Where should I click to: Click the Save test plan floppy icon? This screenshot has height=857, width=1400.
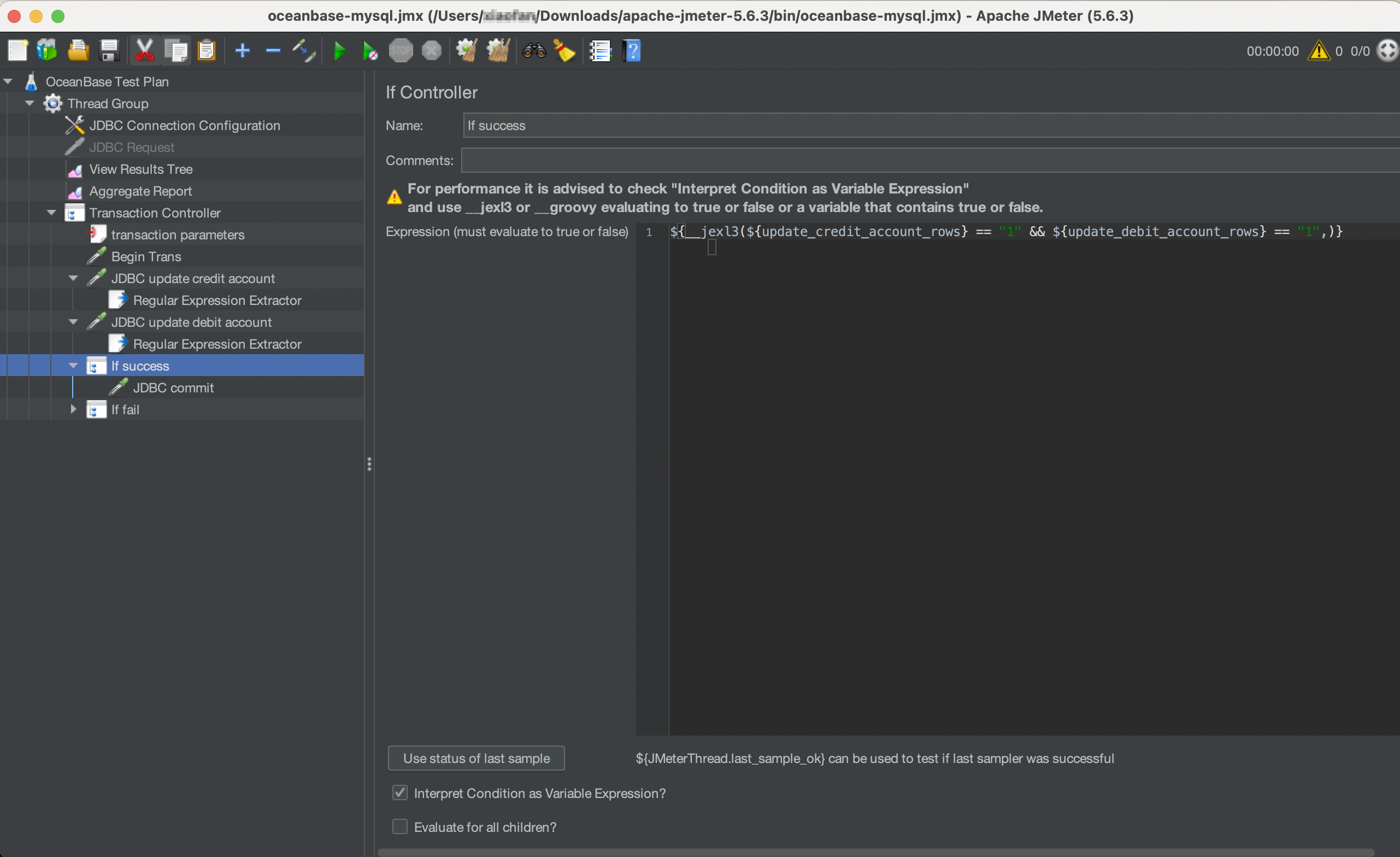click(x=109, y=51)
